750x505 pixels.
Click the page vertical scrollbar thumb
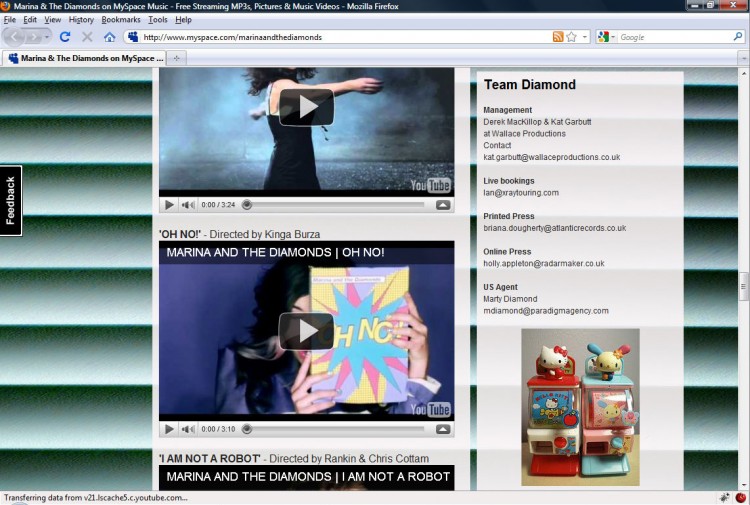743,287
